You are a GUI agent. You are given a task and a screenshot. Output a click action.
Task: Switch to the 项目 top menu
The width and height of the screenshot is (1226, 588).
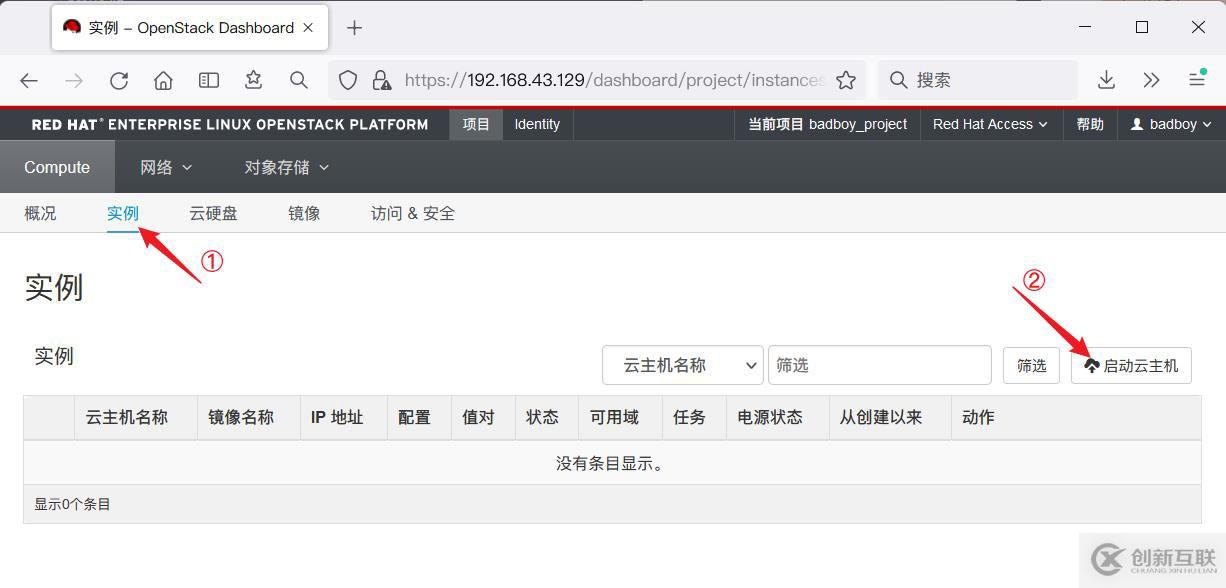tap(476, 124)
